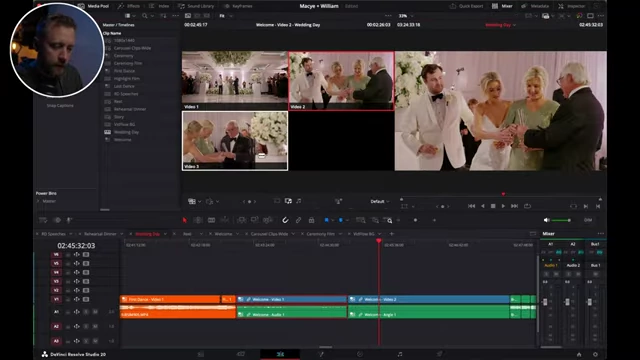
Task: Click the Insert Clip tool
Action: [x=242, y=220]
